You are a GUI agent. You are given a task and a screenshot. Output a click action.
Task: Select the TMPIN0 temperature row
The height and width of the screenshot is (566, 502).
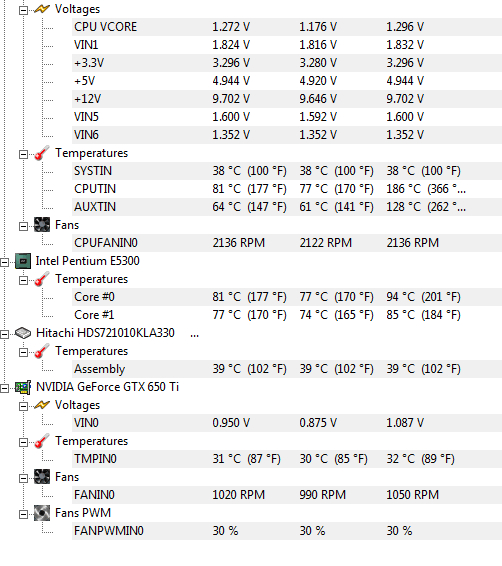tap(287, 459)
